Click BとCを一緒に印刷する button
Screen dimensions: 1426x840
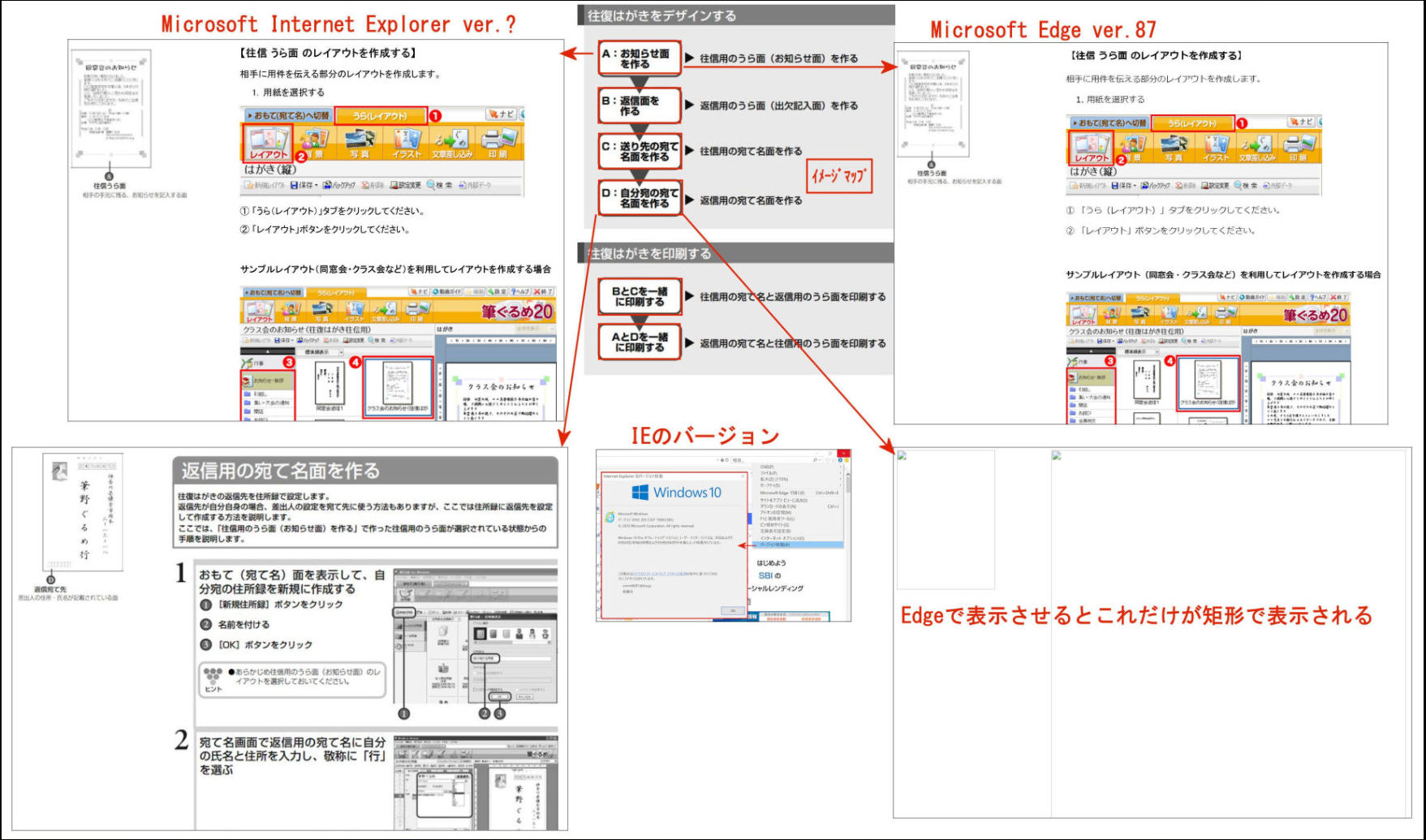click(x=640, y=296)
